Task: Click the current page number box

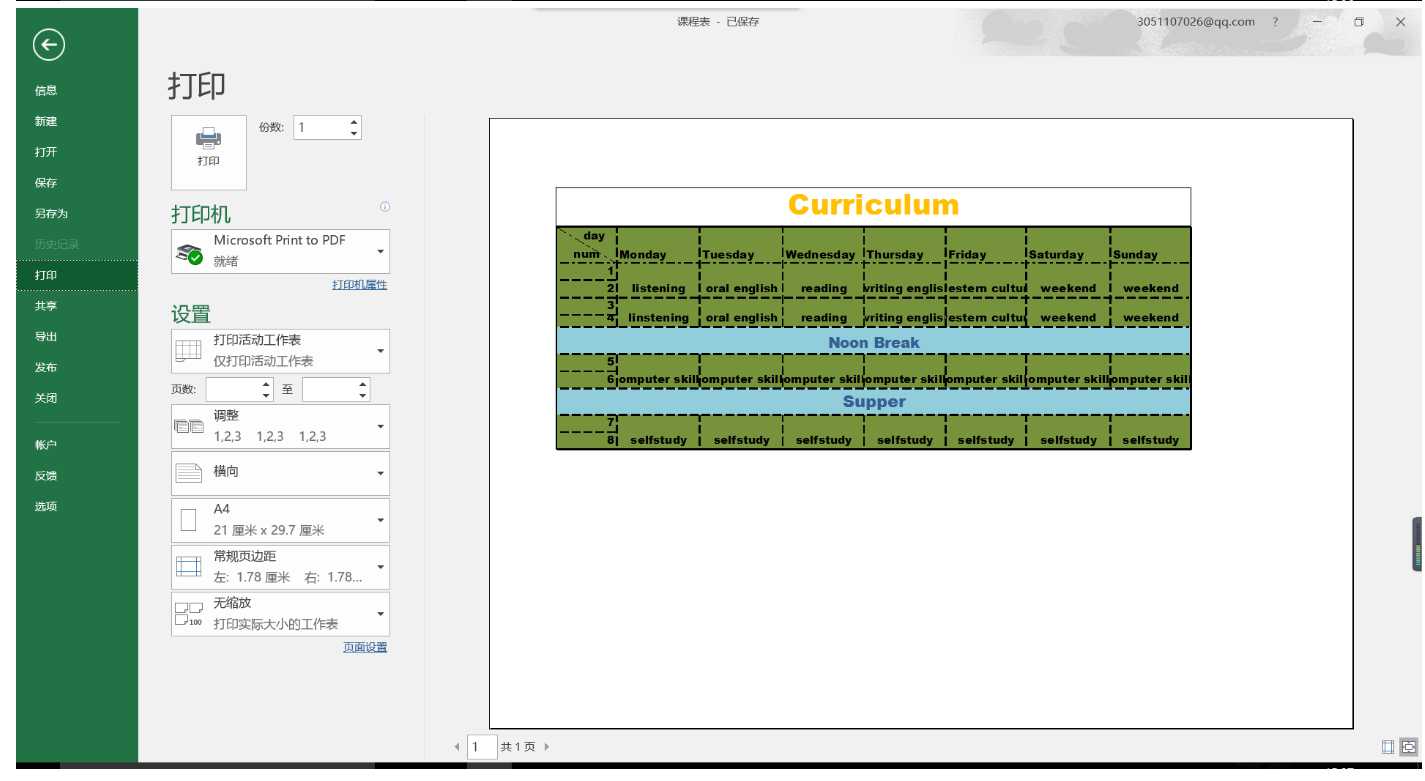Action: [482, 747]
